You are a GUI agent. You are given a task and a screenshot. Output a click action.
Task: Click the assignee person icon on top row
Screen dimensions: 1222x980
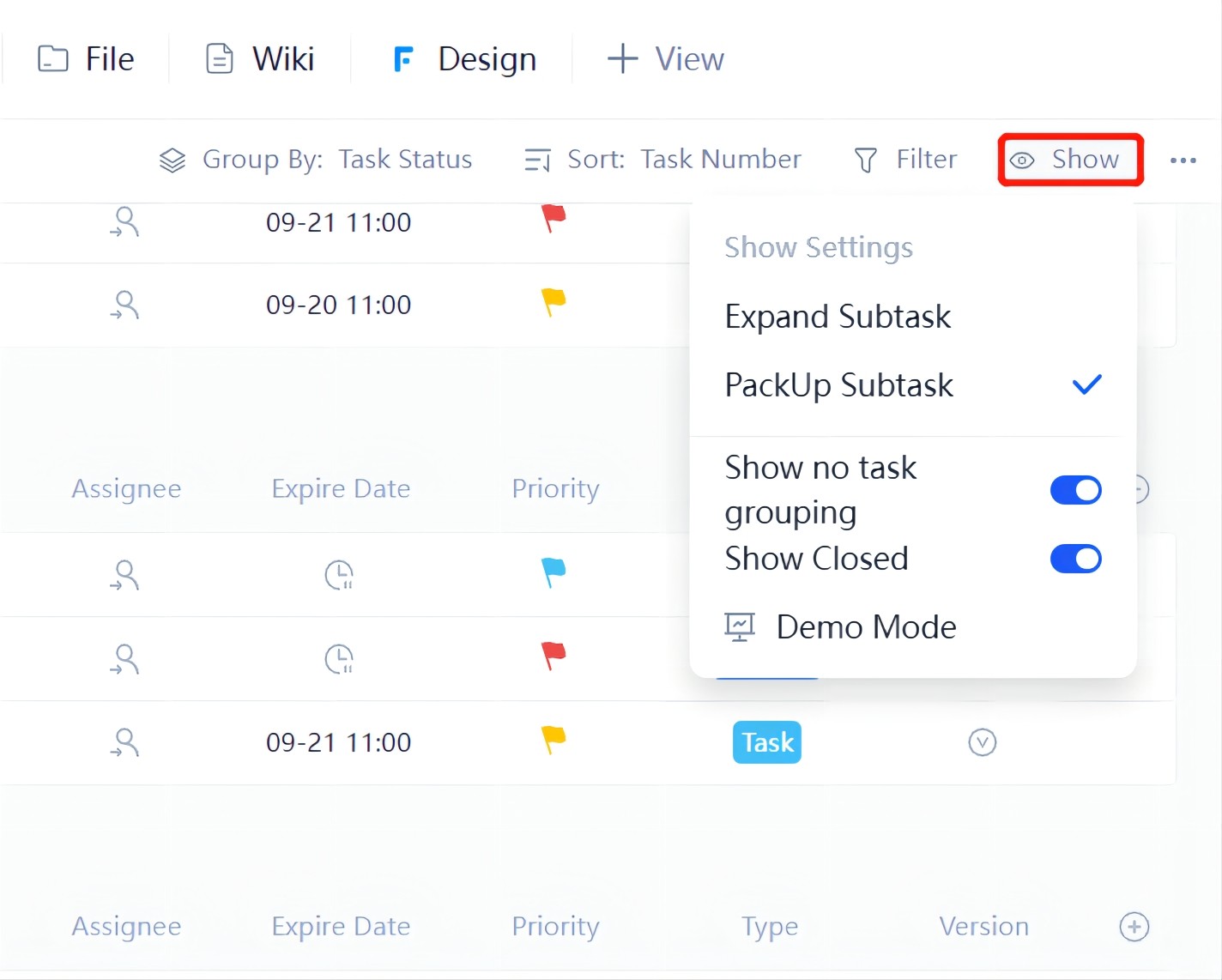(x=125, y=221)
